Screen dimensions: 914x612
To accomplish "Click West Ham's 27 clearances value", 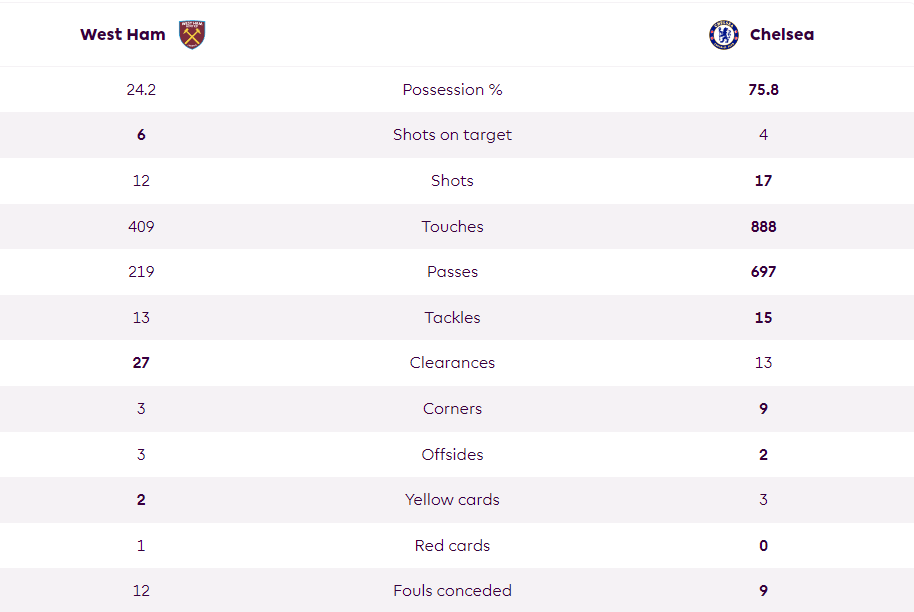I will [141, 363].
